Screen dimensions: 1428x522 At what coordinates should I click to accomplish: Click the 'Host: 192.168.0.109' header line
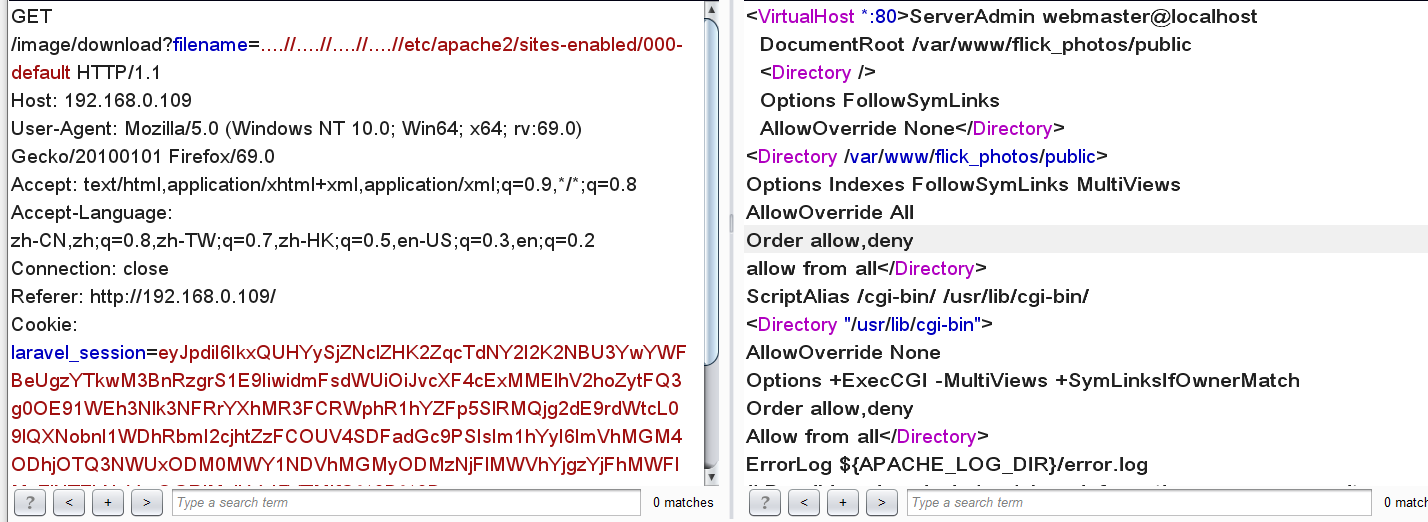coord(101,100)
